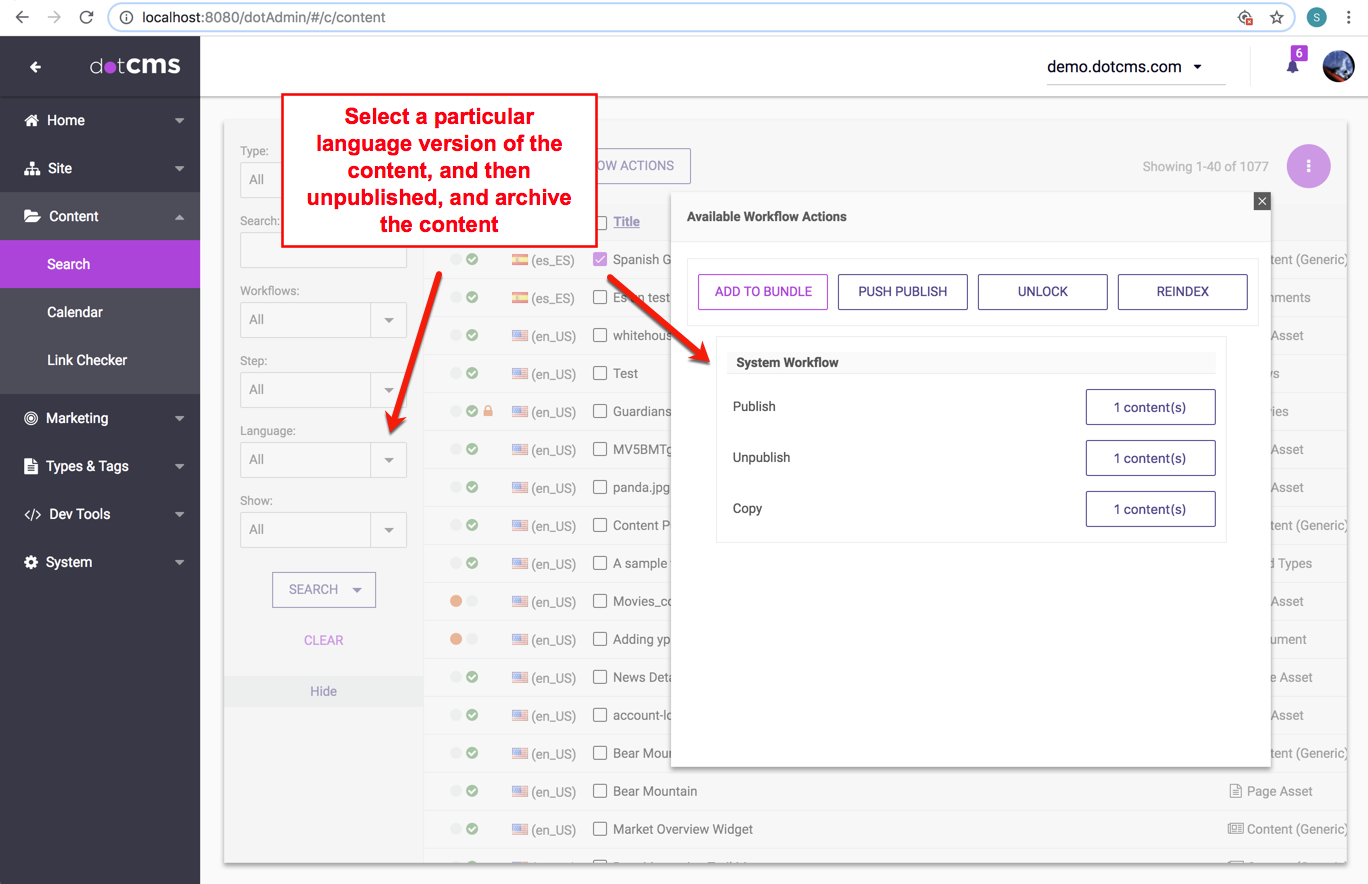Viewport: 1368px width, 884px height.
Task: Expand the Workflows filter dropdown
Action: pos(388,320)
